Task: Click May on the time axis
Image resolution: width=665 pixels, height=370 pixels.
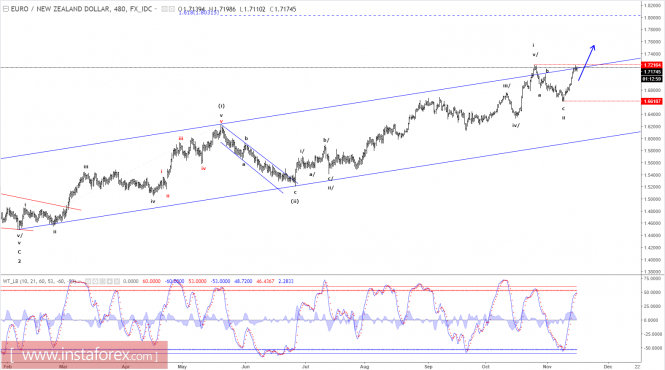Action: pos(182,366)
